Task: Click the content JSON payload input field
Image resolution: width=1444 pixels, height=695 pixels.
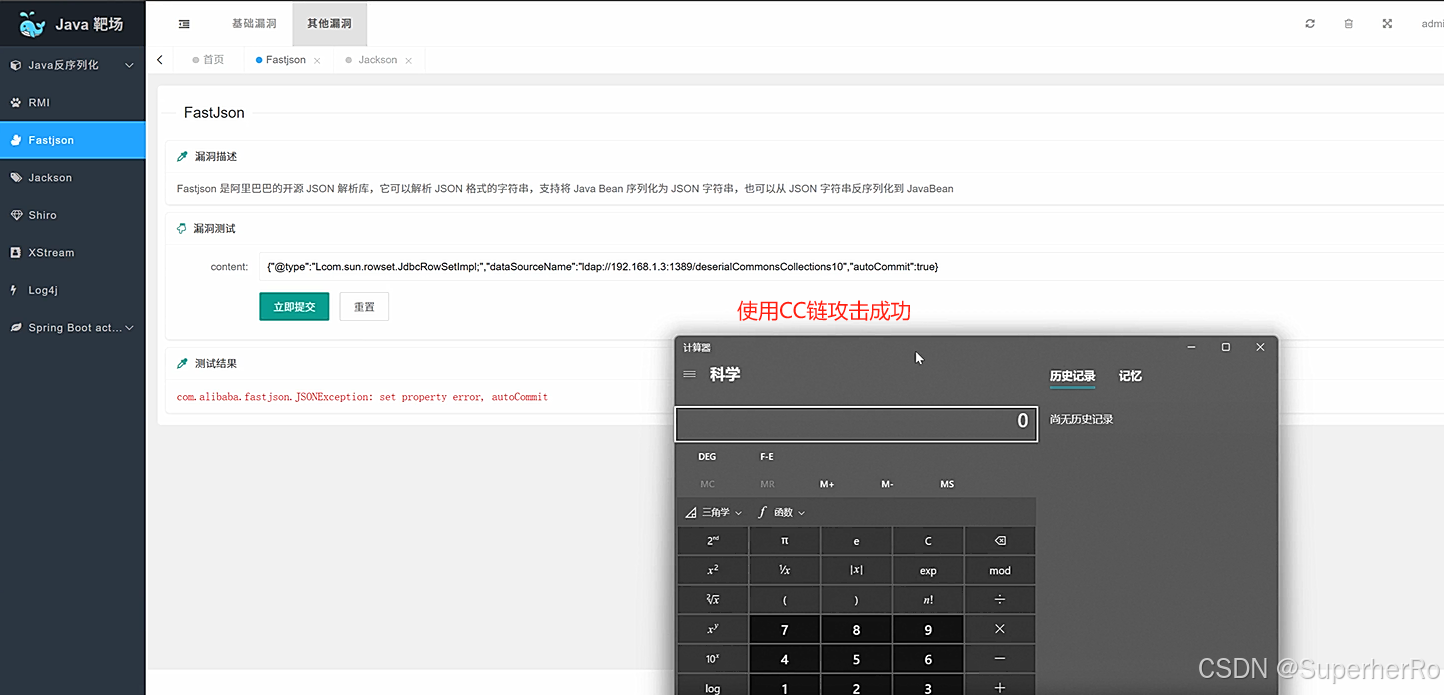Action: point(851,267)
